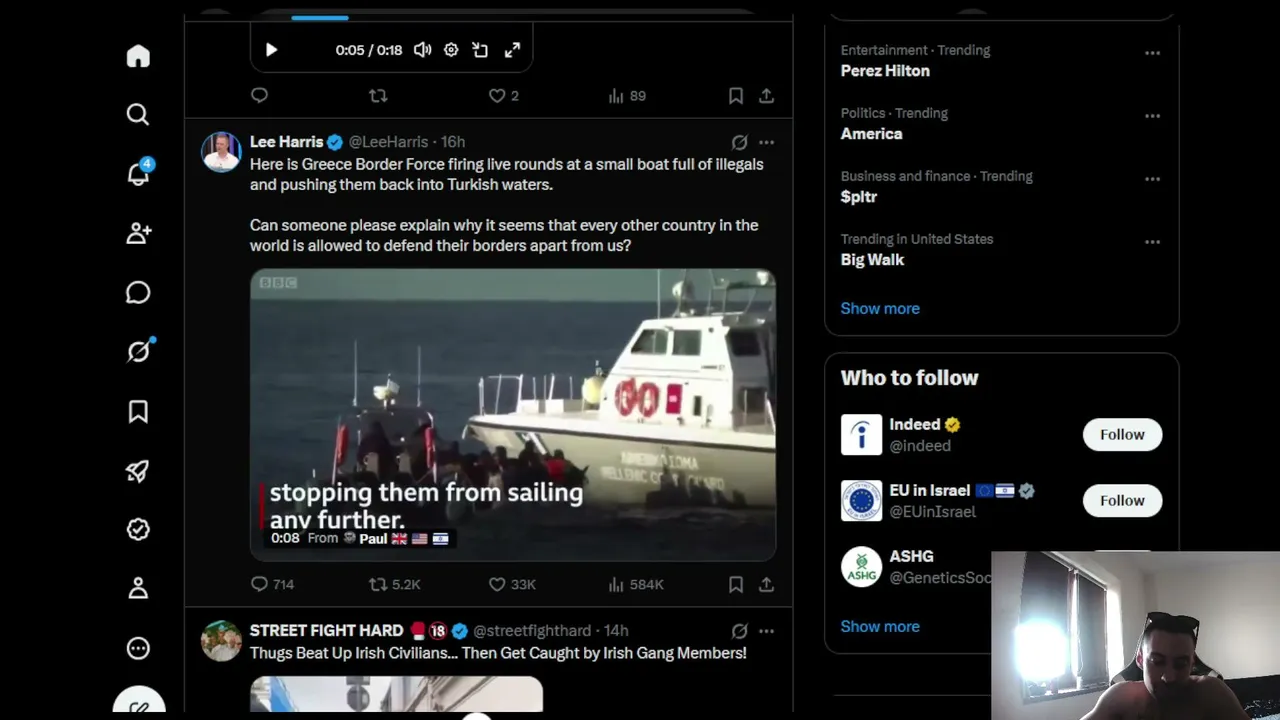Open the Chat messages icon in sidebar
Screen dimensions: 1280x720
[138, 292]
